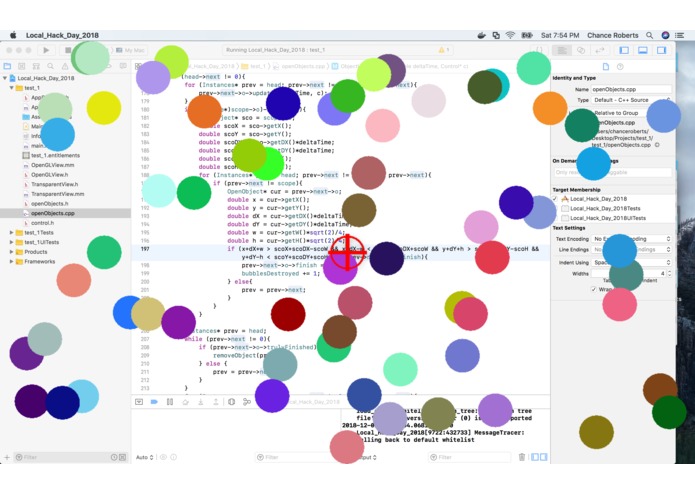Expand the Products folder
The image size is (695, 494).
click(x=12, y=252)
